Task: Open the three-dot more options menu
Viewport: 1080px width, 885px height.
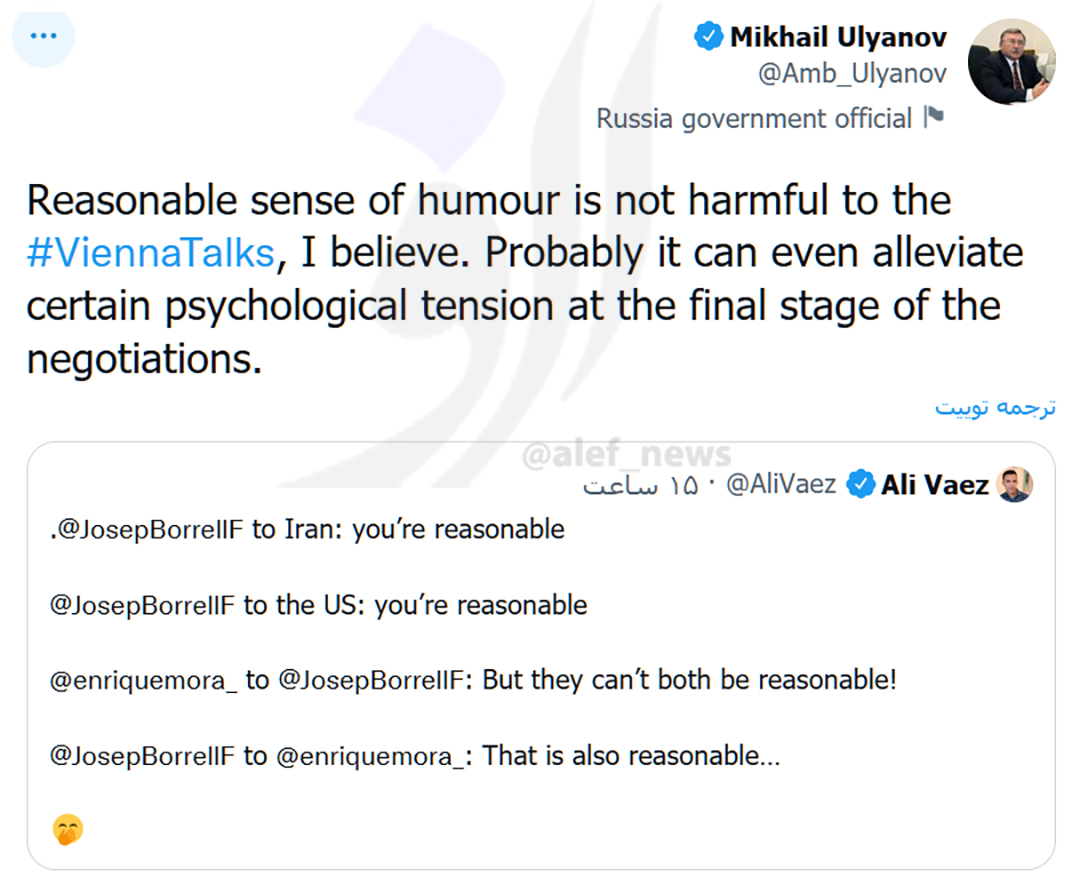Action: click(44, 37)
